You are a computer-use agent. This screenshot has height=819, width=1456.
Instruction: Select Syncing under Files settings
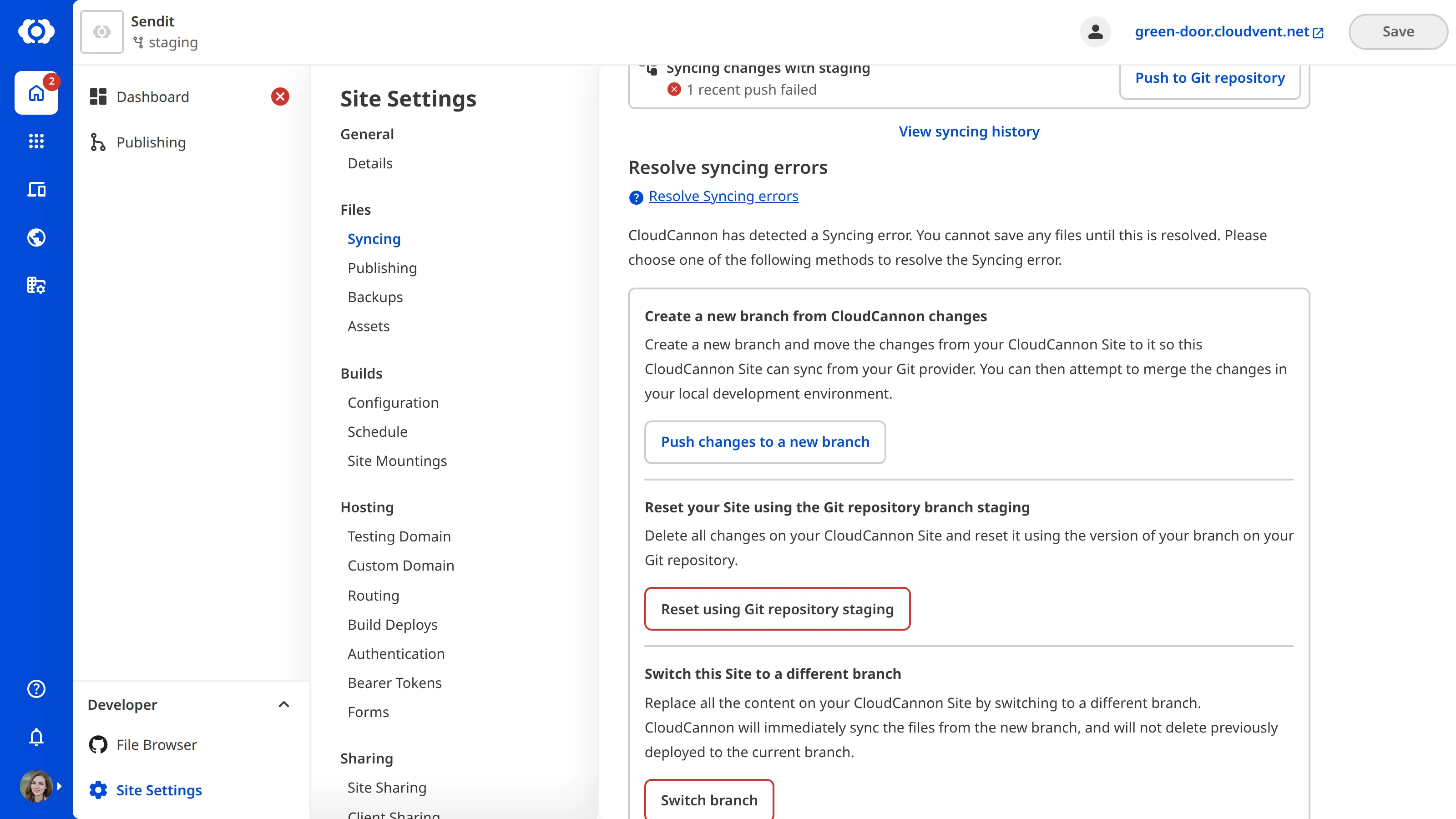374,239
